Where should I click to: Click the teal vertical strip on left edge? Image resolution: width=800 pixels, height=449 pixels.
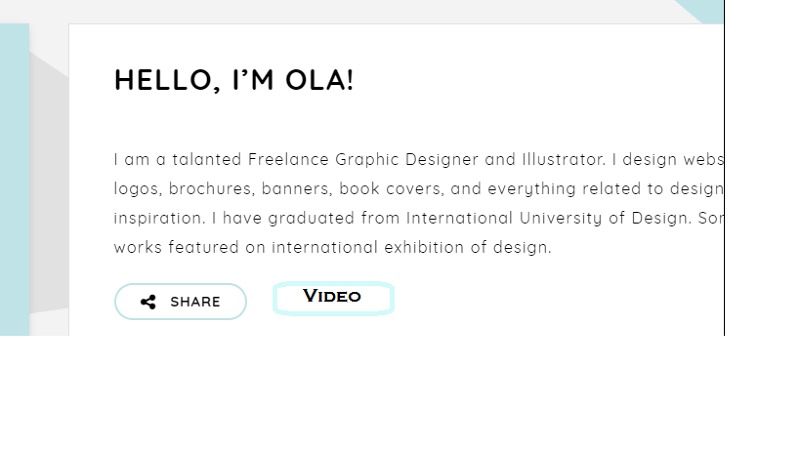[x=14, y=180]
